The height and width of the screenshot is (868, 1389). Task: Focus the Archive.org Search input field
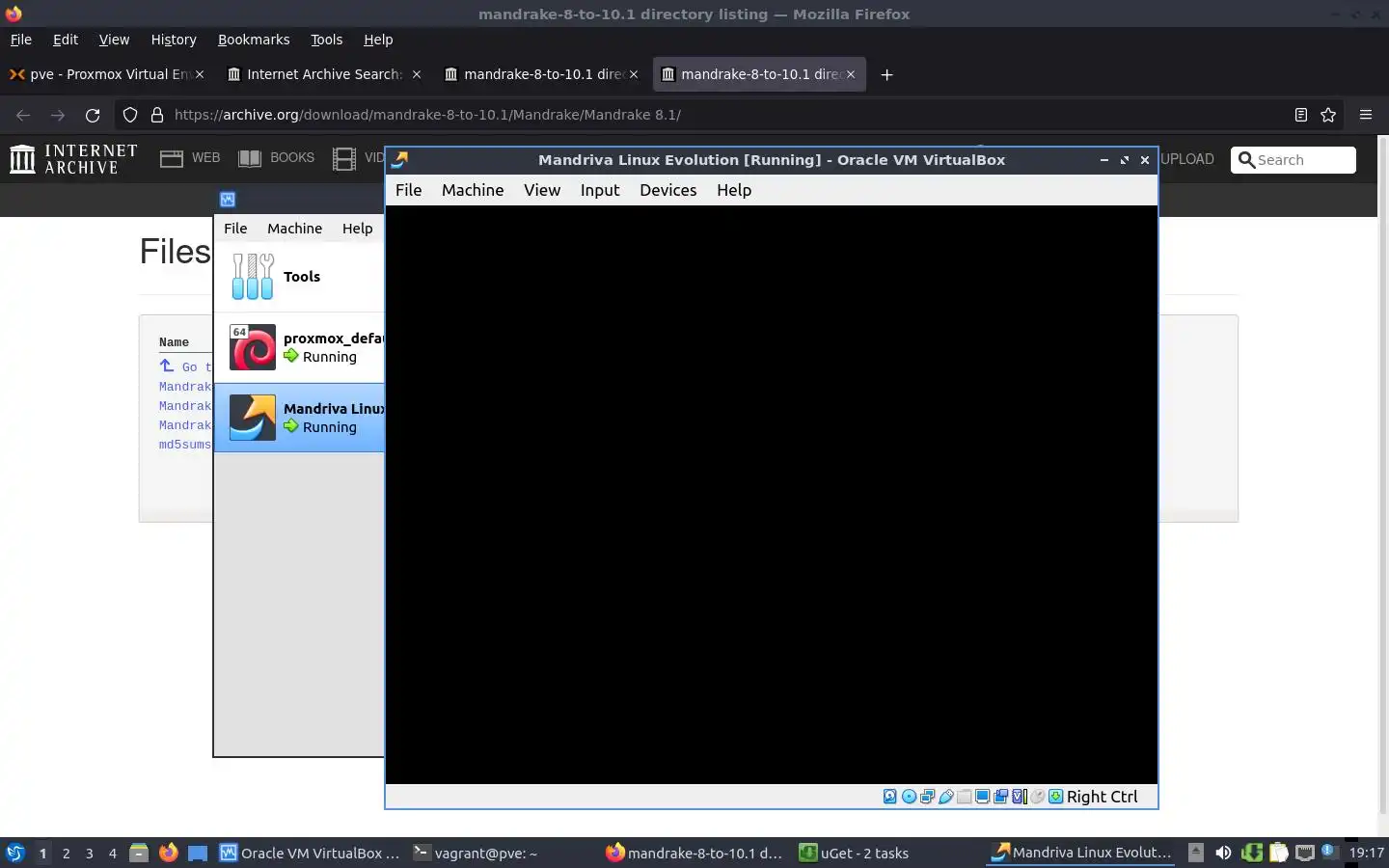point(1294,160)
